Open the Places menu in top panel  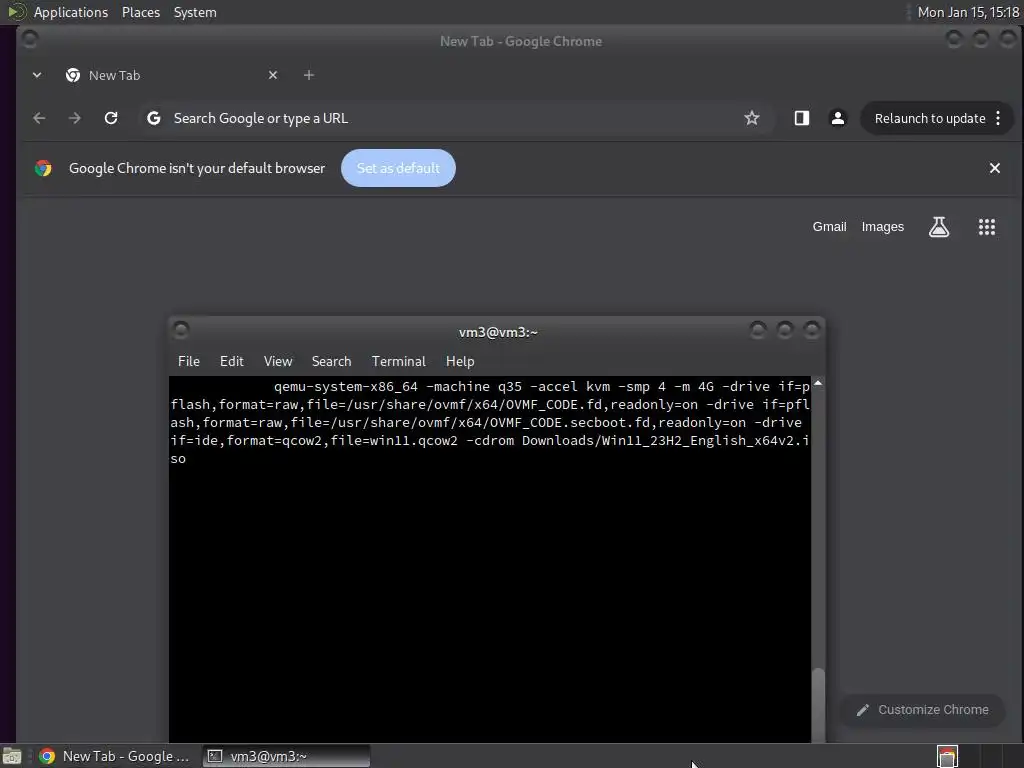point(141,12)
